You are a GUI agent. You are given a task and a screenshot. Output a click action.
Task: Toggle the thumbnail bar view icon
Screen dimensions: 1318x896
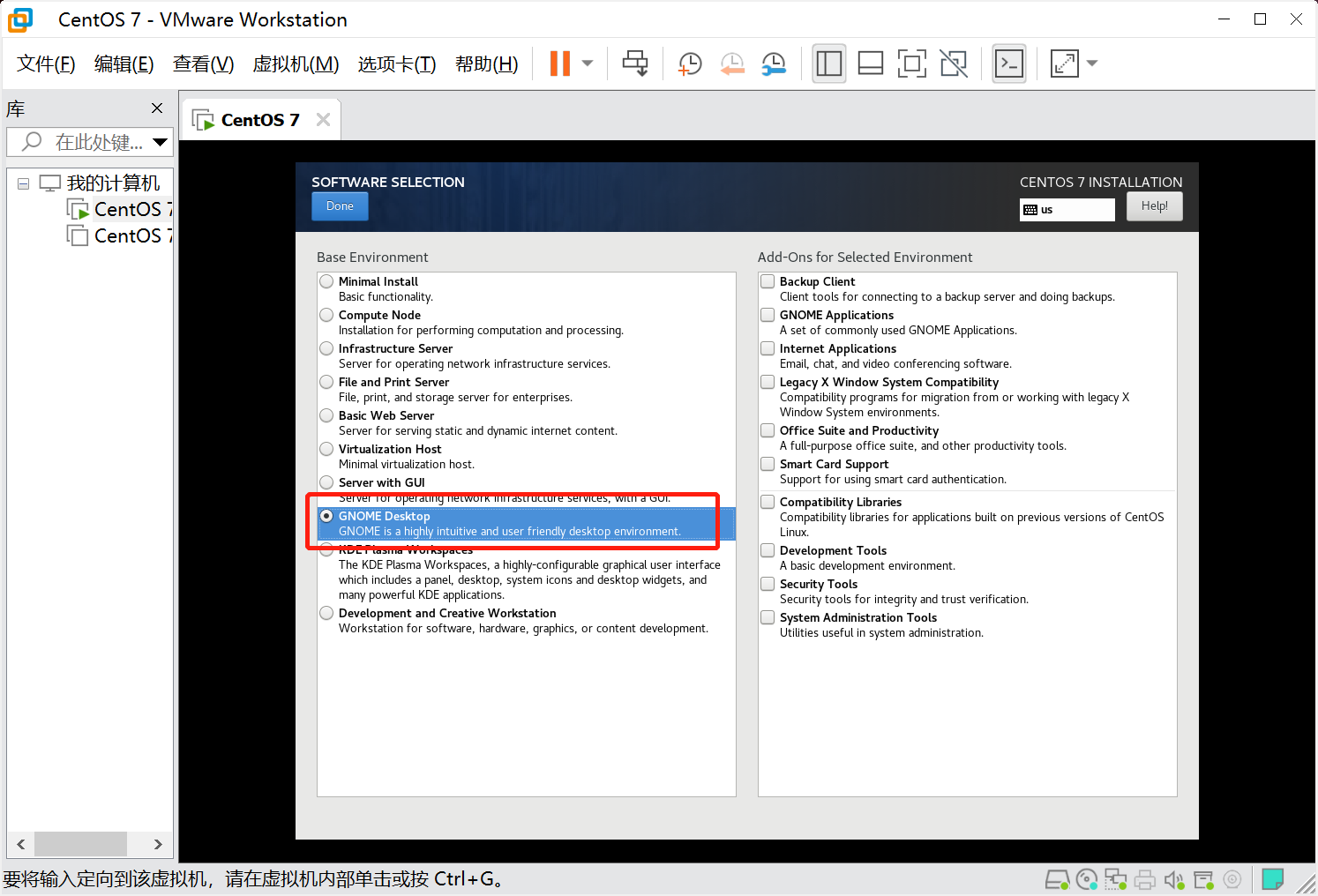point(871,63)
